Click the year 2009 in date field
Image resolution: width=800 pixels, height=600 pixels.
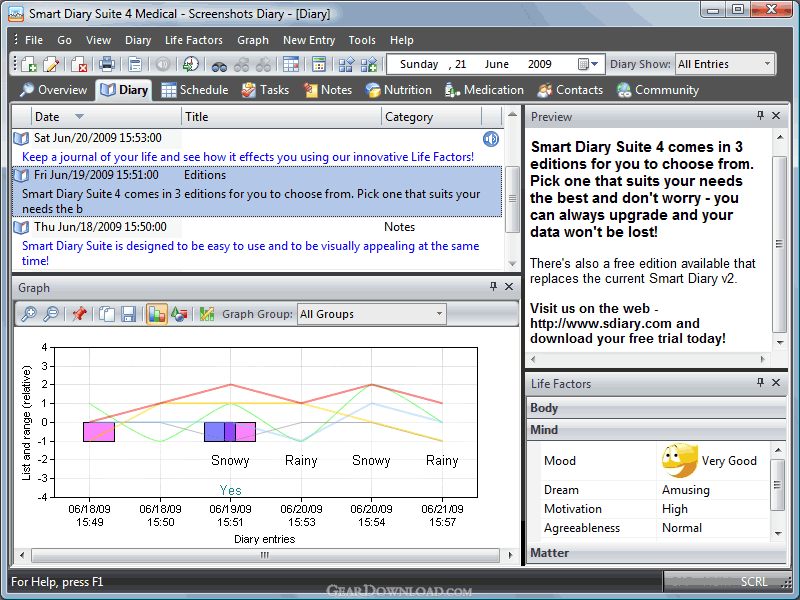(x=539, y=64)
